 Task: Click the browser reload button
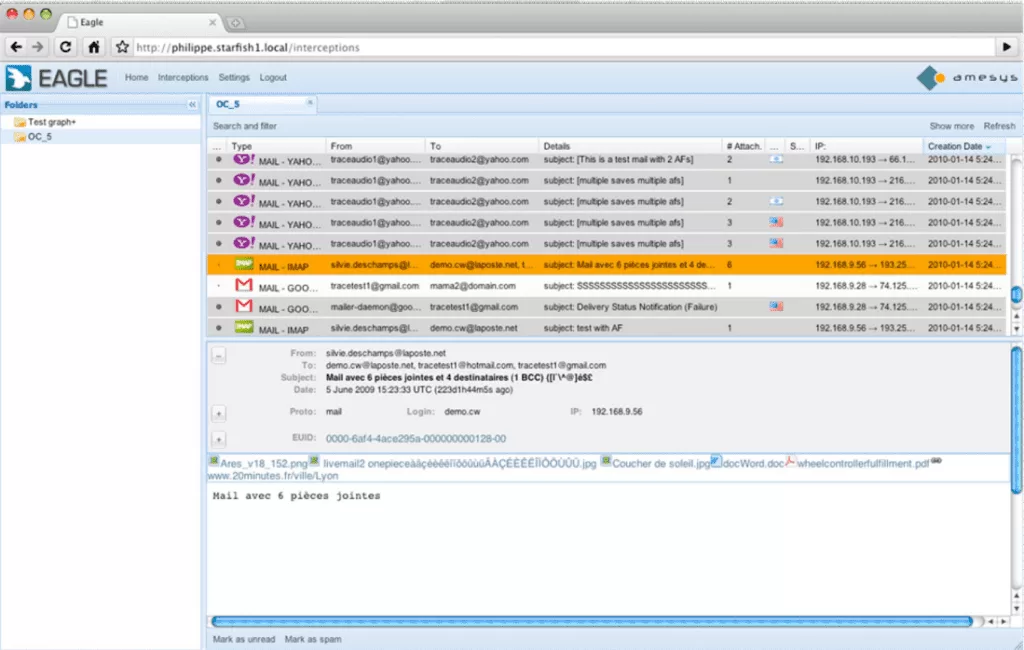click(x=66, y=46)
